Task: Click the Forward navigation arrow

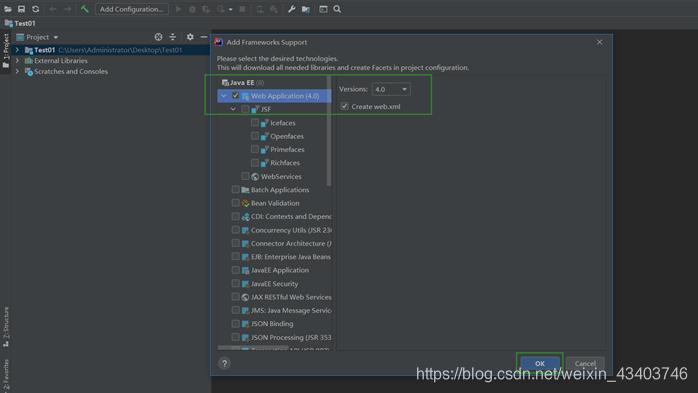Action: coord(67,9)
